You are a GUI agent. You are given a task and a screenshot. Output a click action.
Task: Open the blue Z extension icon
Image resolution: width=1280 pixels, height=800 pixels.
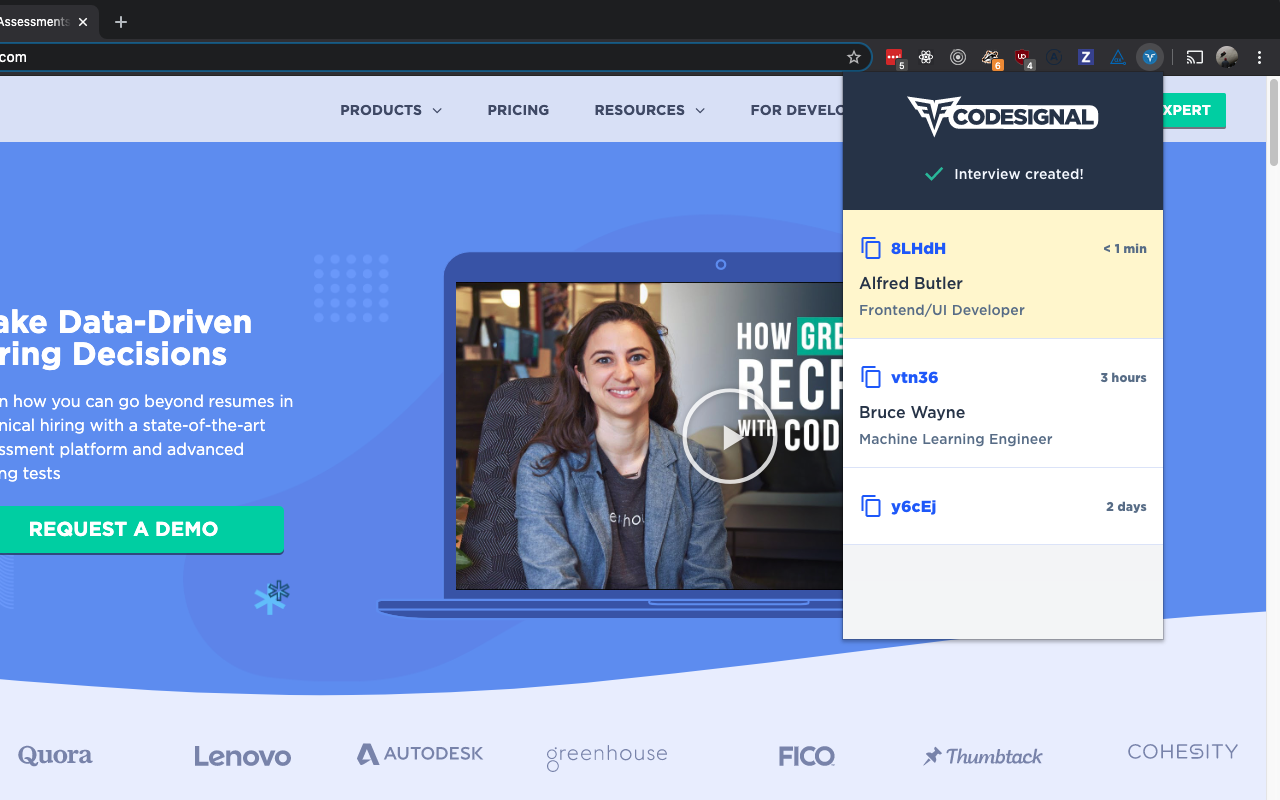click(x=1086, y=57)
